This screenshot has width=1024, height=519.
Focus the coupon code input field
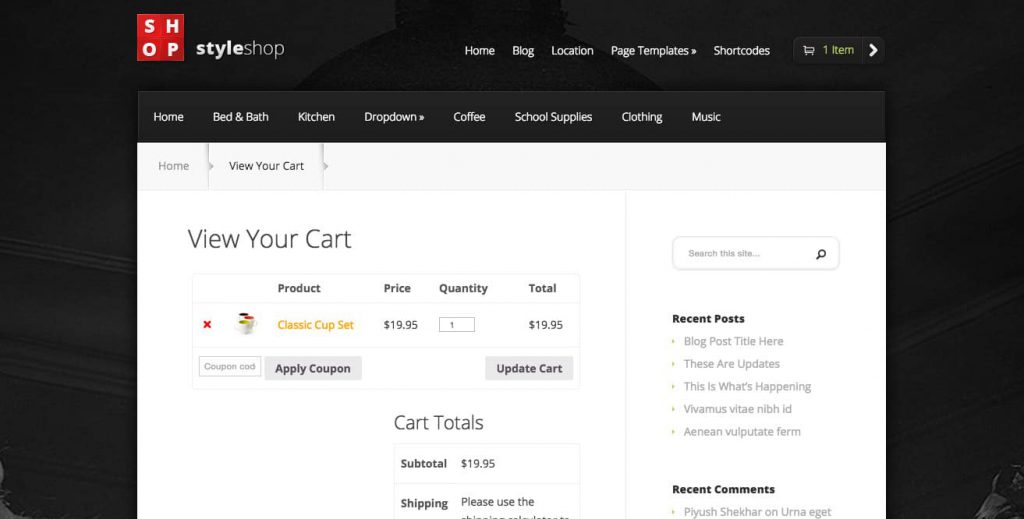(229, 367)
